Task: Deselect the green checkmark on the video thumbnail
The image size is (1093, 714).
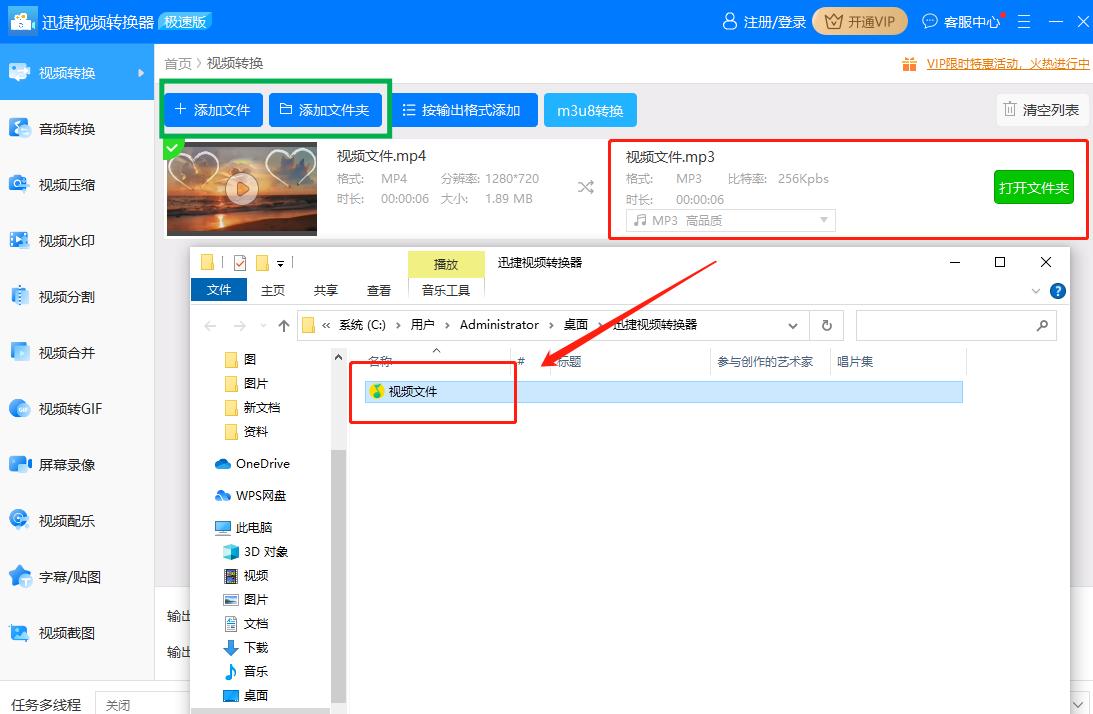Action: pos(173,147)
